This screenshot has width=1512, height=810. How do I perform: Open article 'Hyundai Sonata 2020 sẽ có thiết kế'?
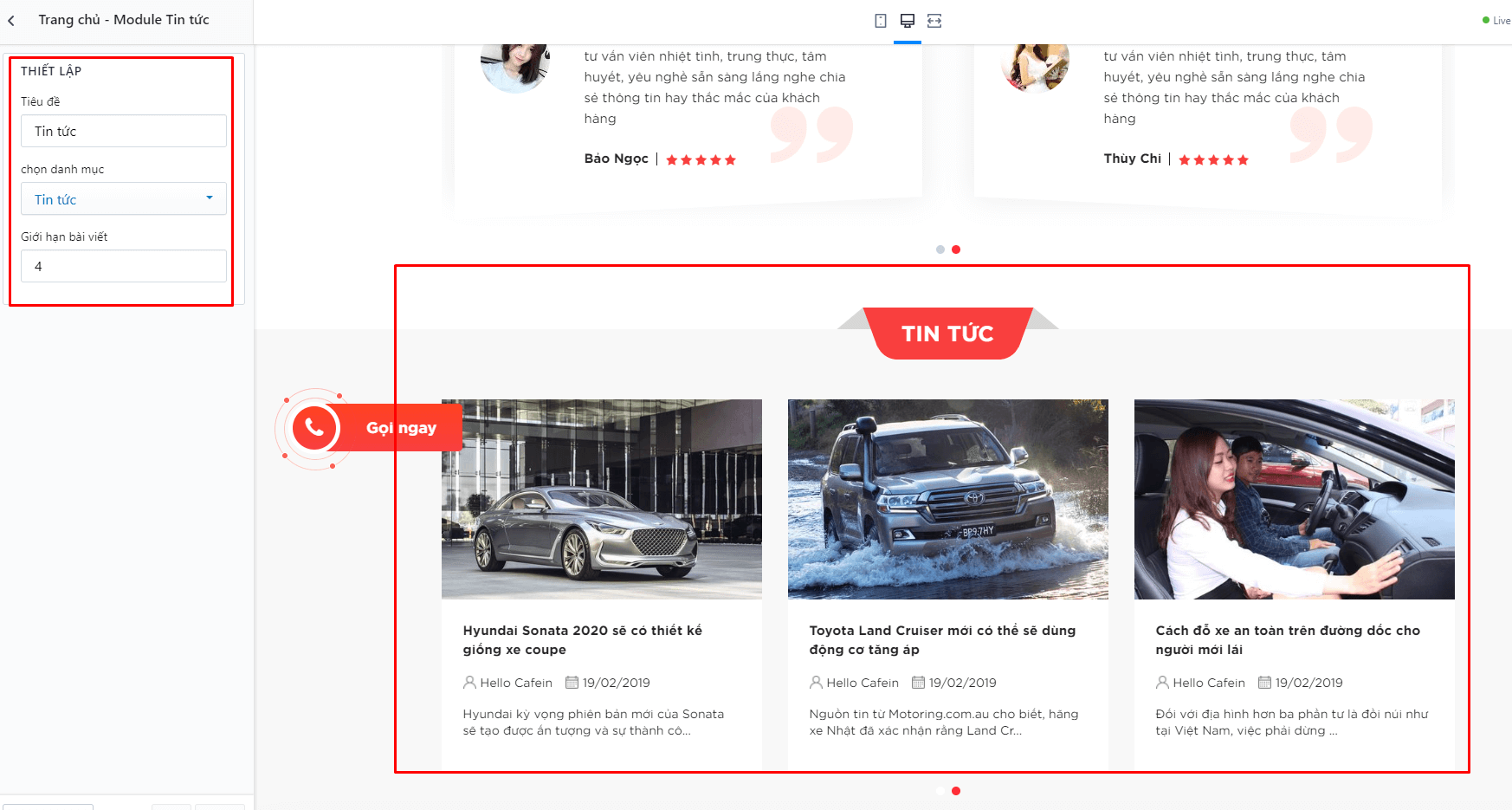(583, 640)
